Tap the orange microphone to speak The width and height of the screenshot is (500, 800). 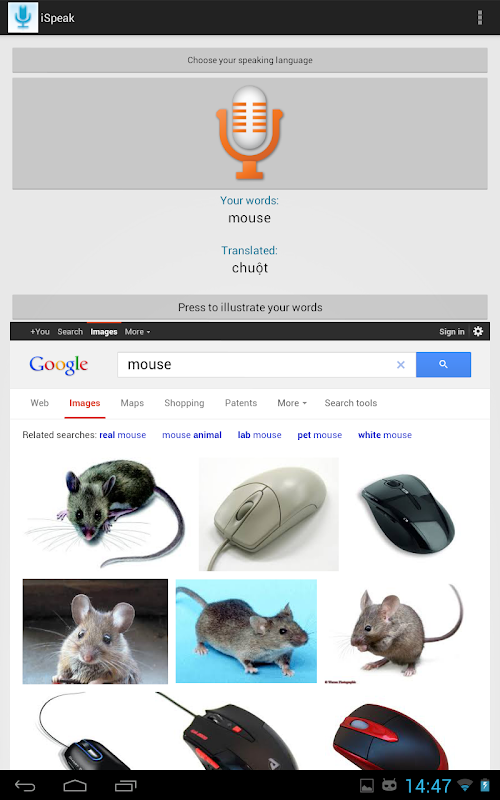[249, 133]
